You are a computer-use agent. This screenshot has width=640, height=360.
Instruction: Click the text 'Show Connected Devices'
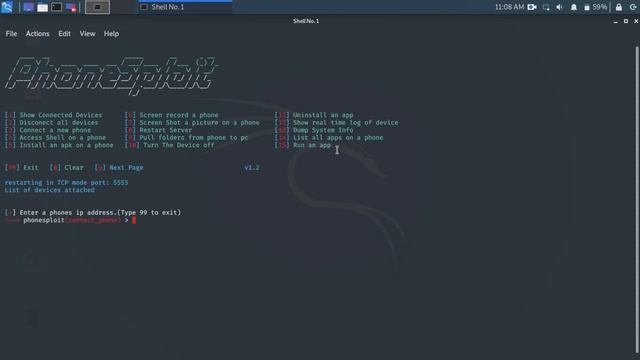[x=61, y=115]
